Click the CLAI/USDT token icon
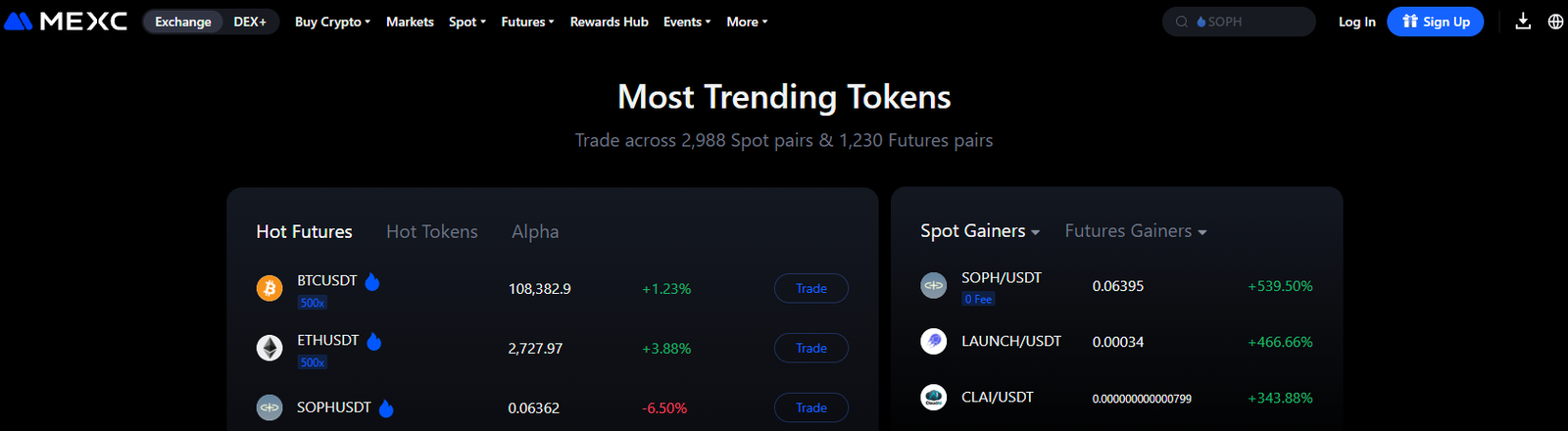 click(x=934, y=397)
